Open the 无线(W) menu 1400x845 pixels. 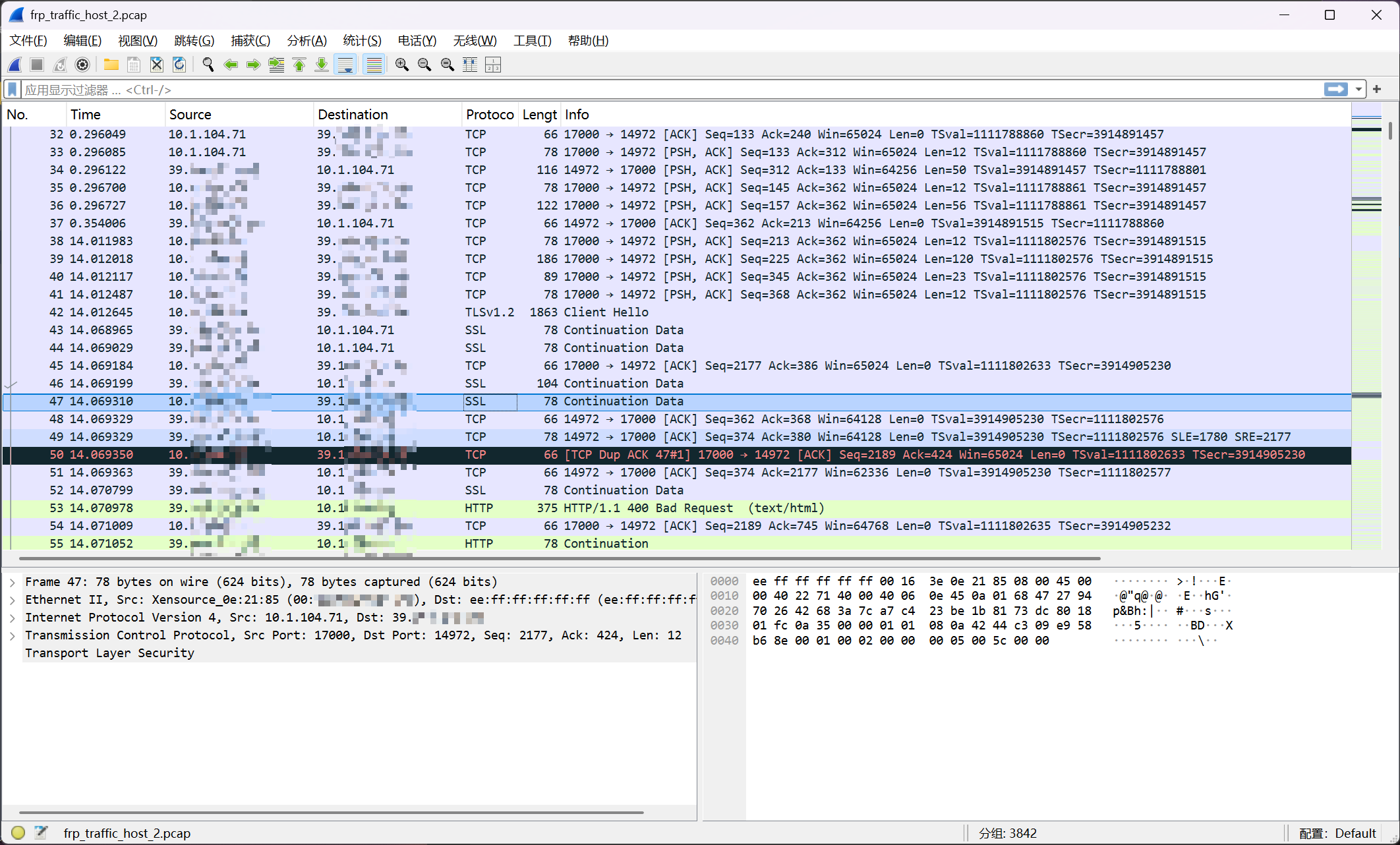pos(475,40)
